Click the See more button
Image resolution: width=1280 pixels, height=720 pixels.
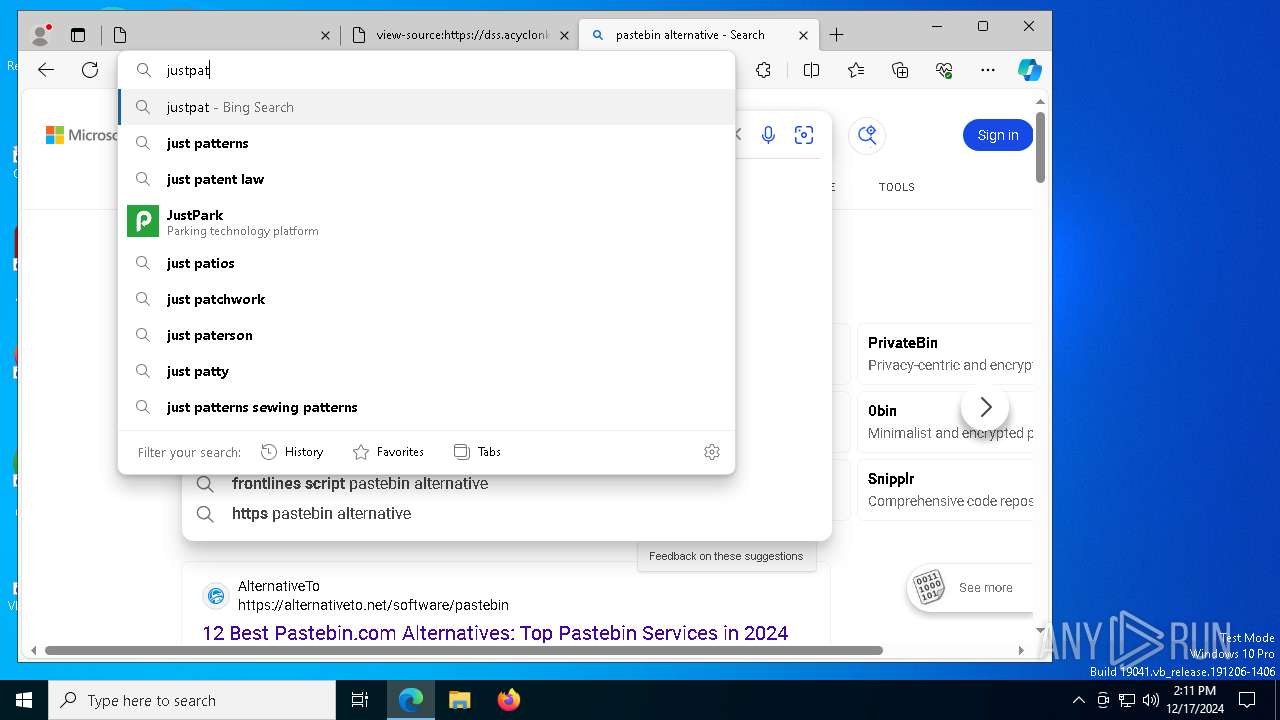(970, 588)
